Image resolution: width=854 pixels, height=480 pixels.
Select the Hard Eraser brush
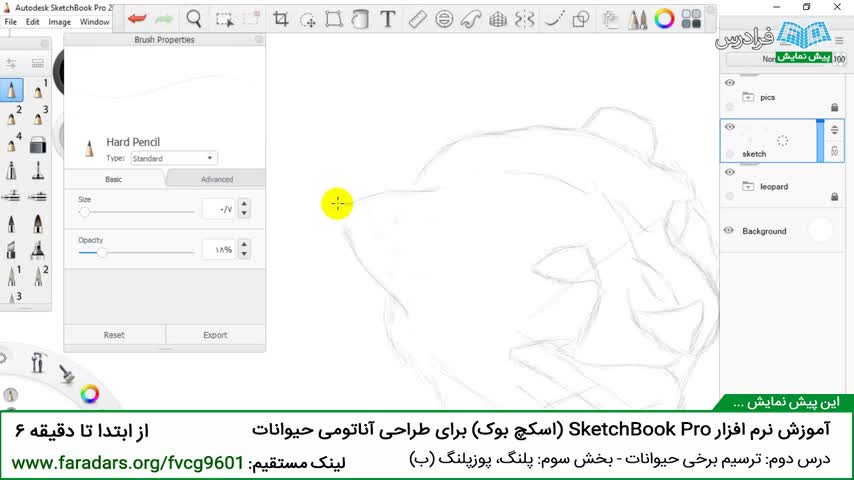tap(38, 145)
